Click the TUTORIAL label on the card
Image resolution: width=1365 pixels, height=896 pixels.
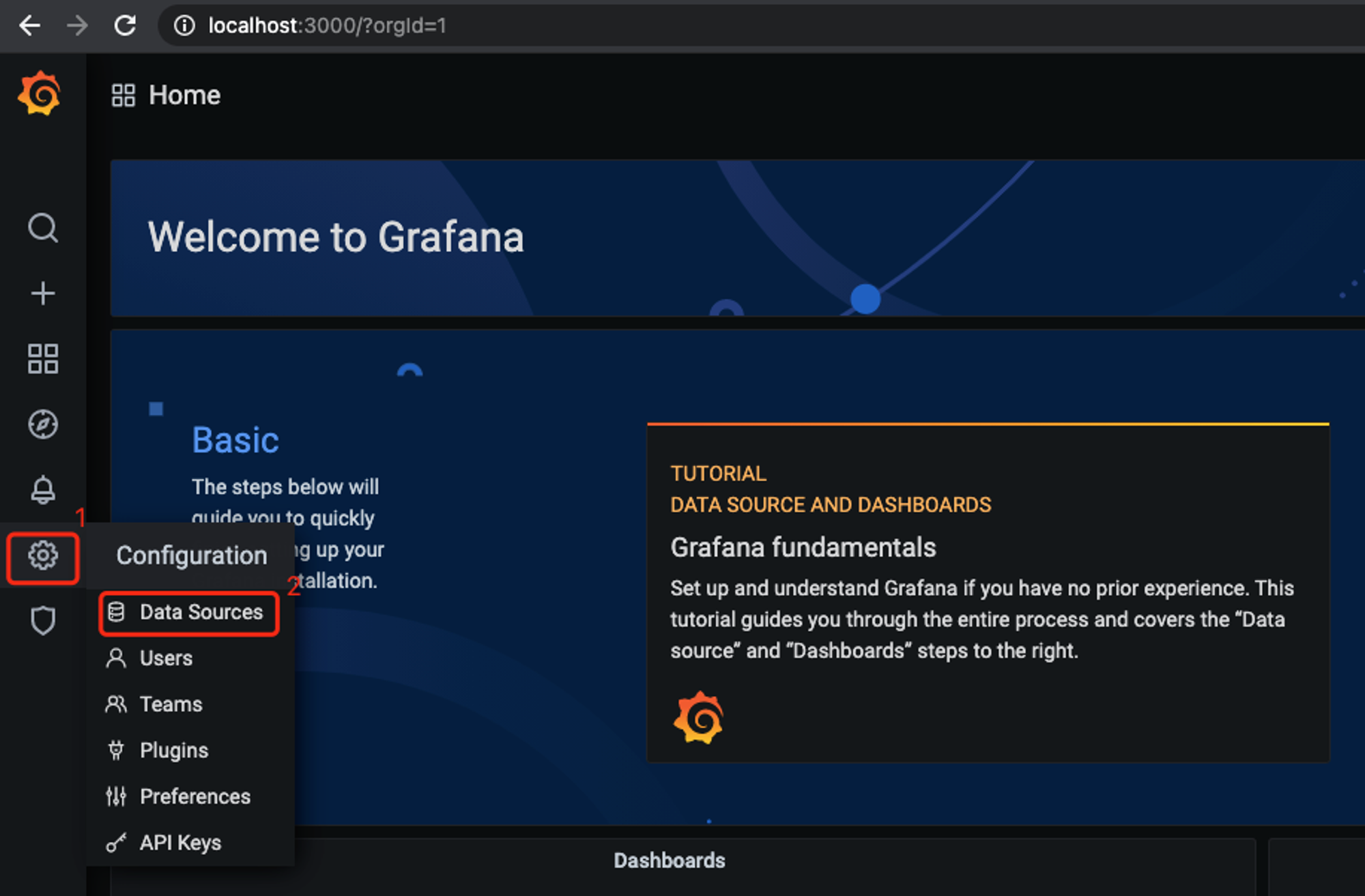tap(718, 474)
